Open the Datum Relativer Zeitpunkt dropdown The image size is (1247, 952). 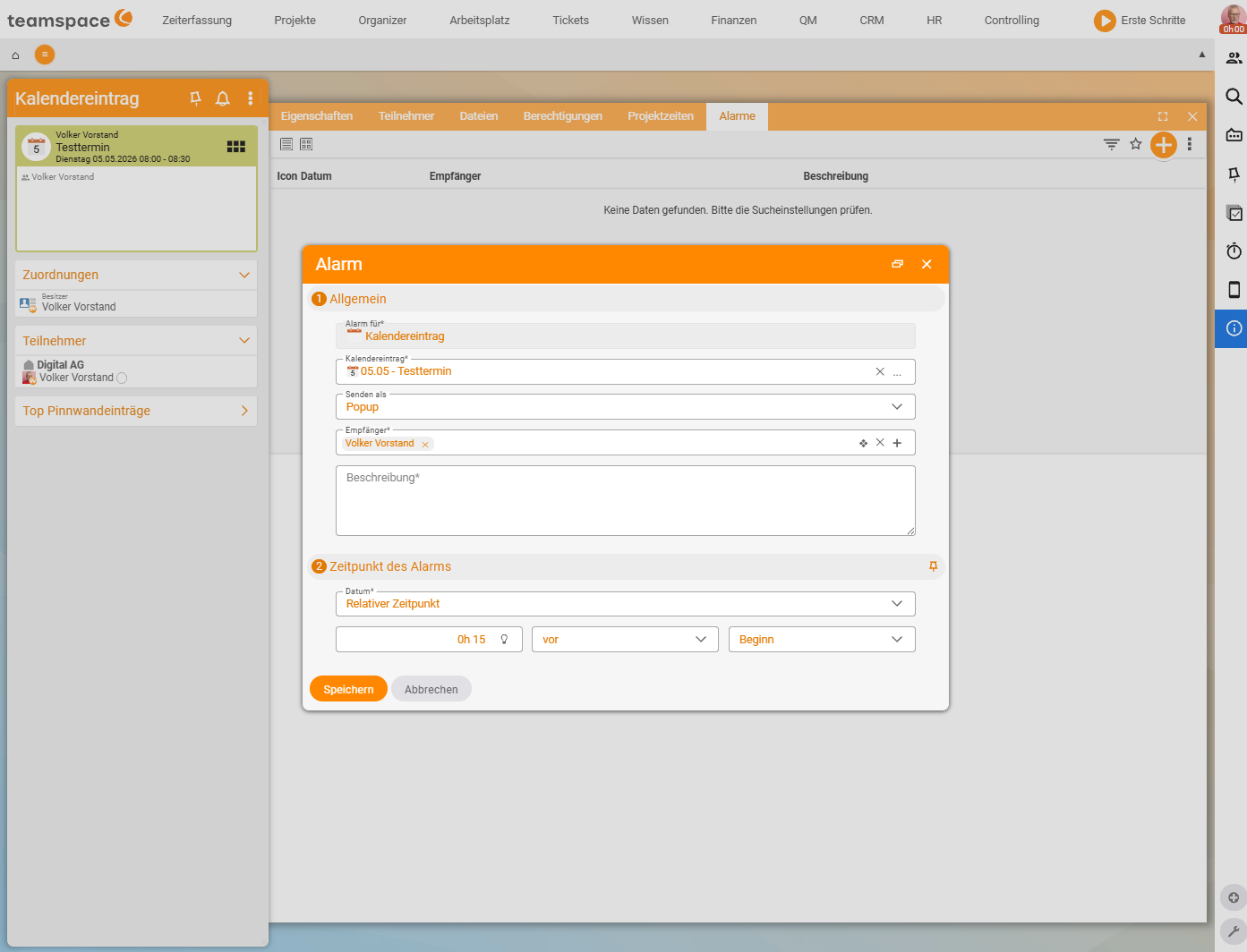tap(626, 604)
